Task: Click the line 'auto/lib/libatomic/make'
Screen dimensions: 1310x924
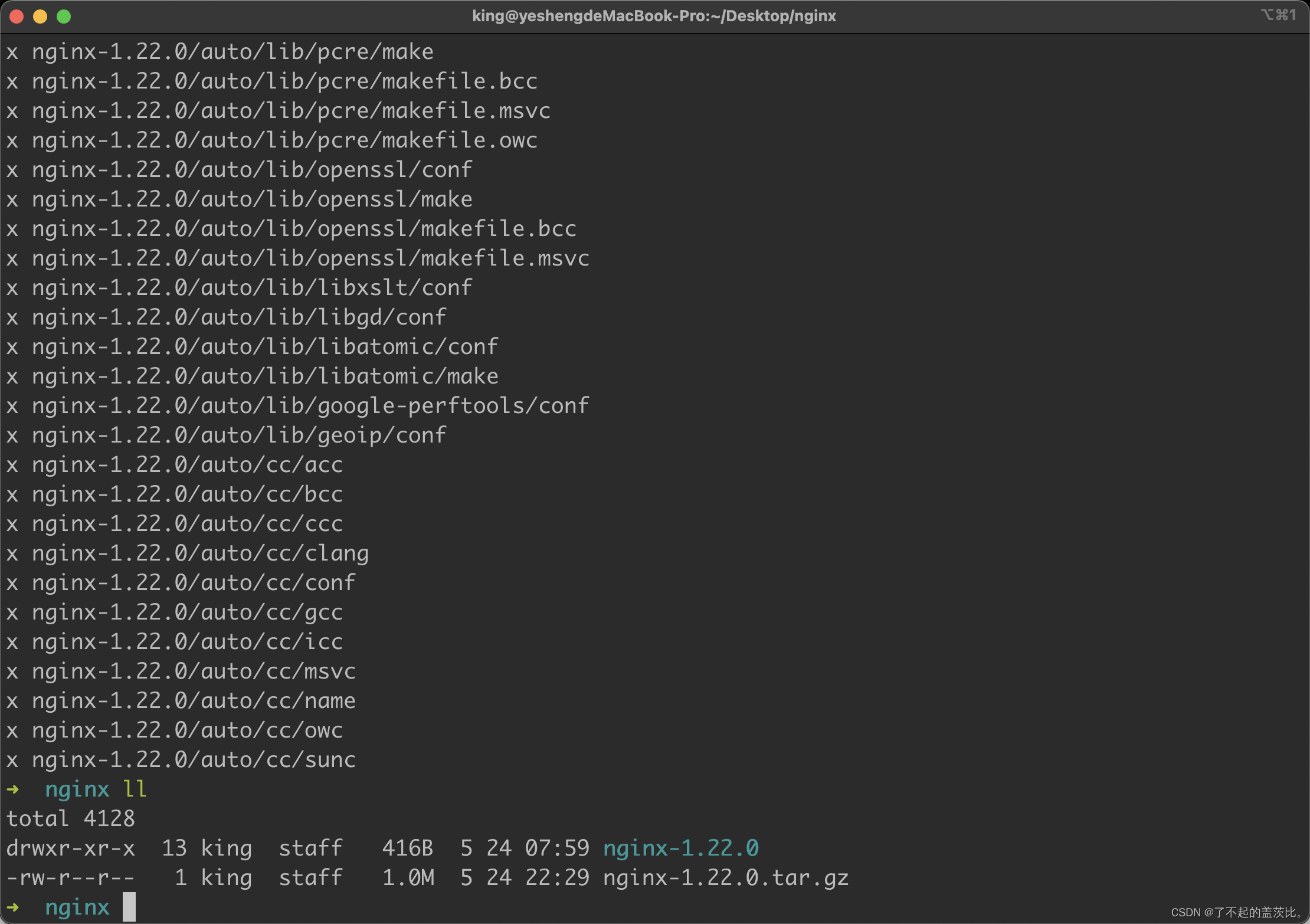Action: 253,376
